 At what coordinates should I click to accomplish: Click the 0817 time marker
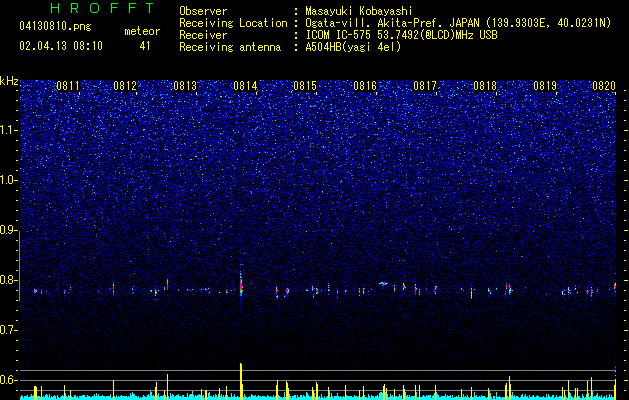pyautogui.click(x=425, y=86)
